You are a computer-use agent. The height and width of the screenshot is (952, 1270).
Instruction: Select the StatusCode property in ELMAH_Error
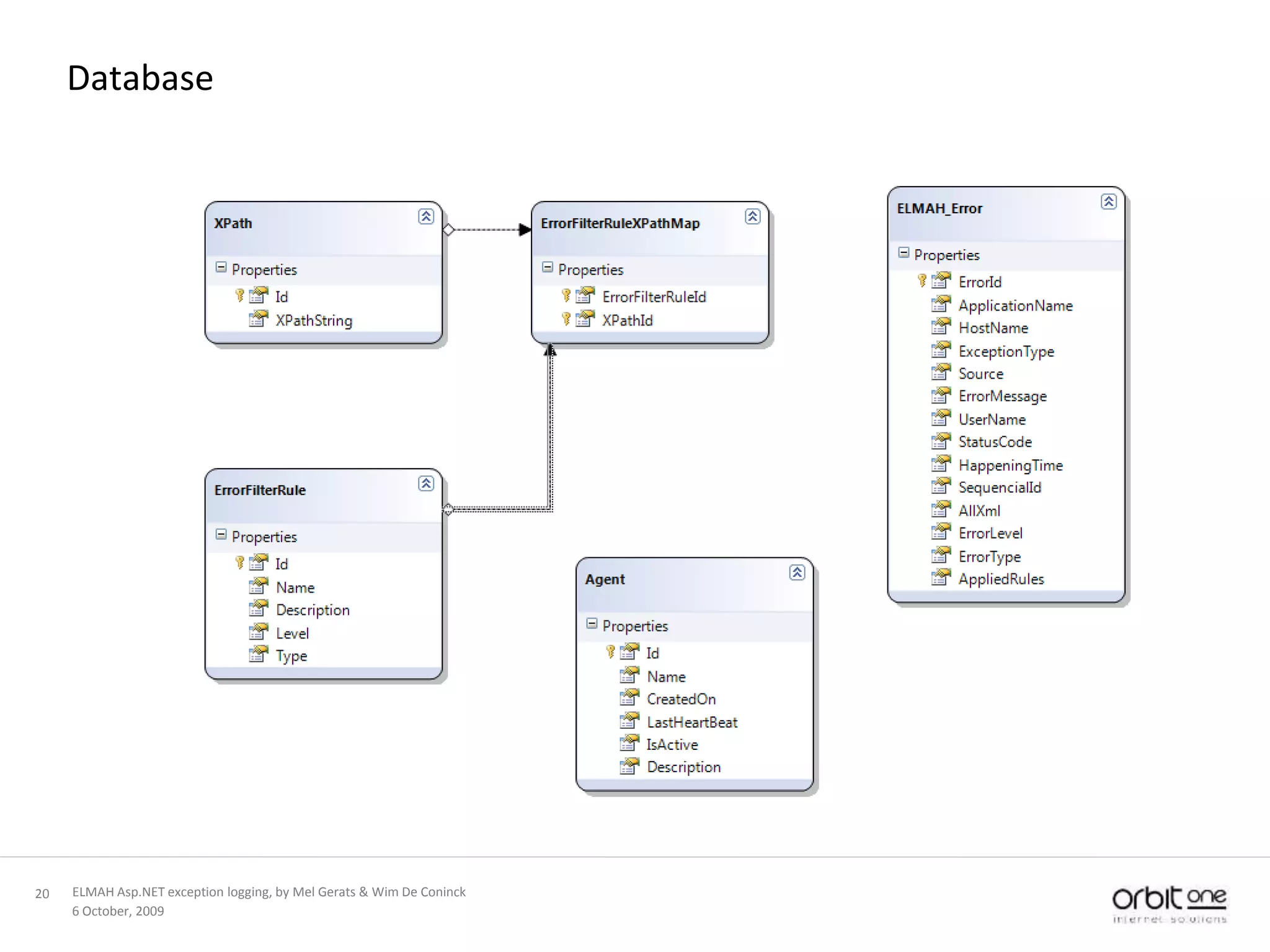click(995, 442)
